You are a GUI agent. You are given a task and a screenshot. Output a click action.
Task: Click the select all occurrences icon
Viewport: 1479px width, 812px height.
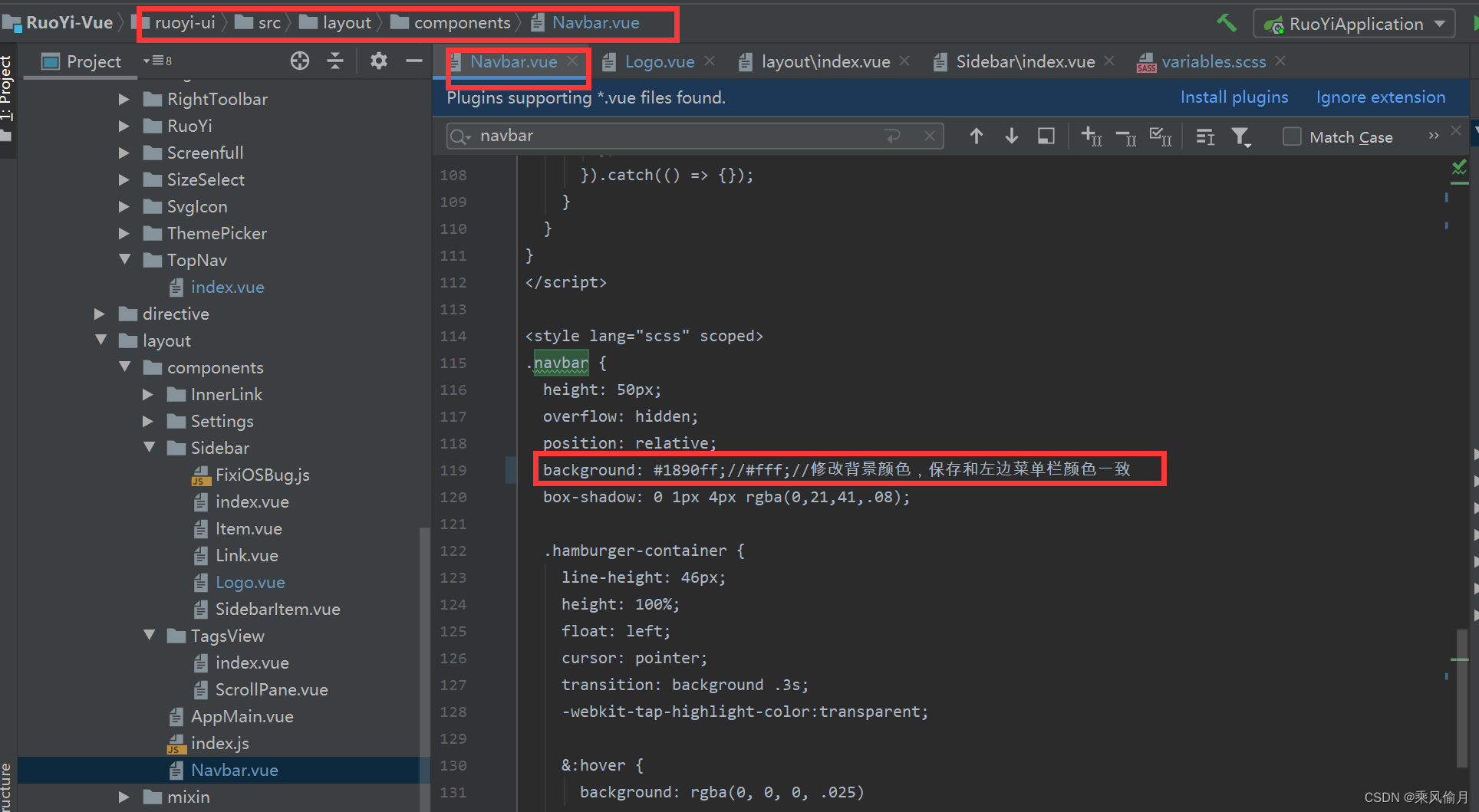(1046, 136)
